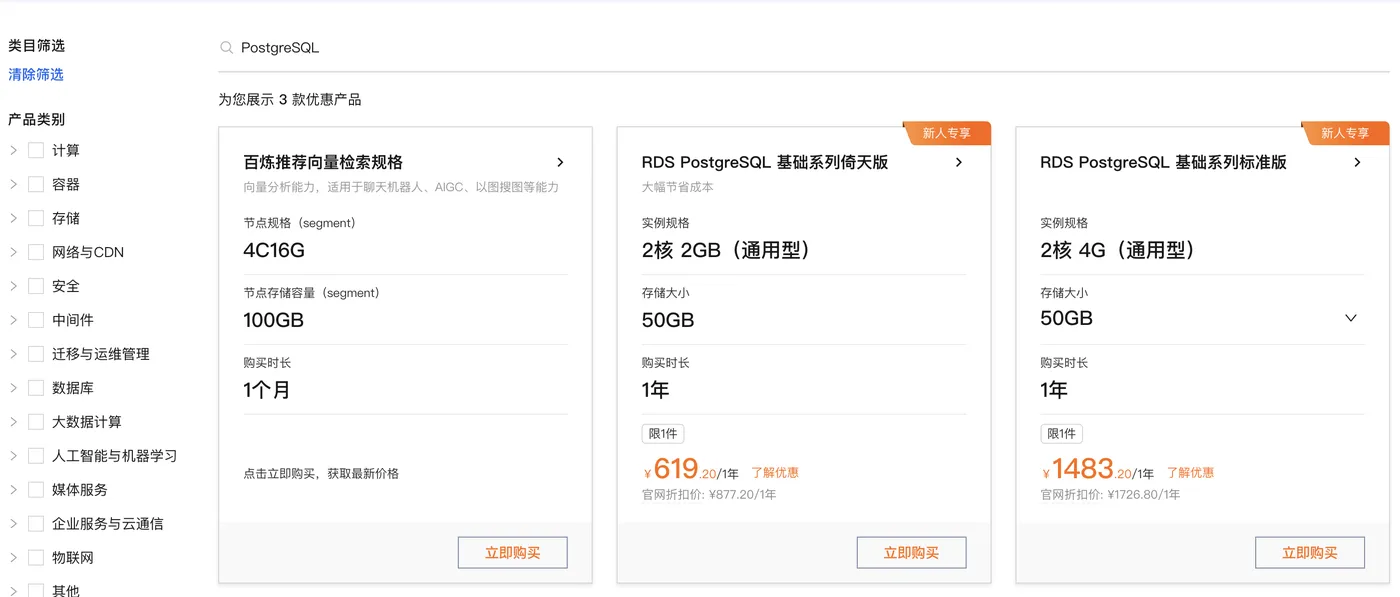The image size is (1400, 597).
Task: Check the 物联网 category checkbox
Action: click(x=35, y=557)
